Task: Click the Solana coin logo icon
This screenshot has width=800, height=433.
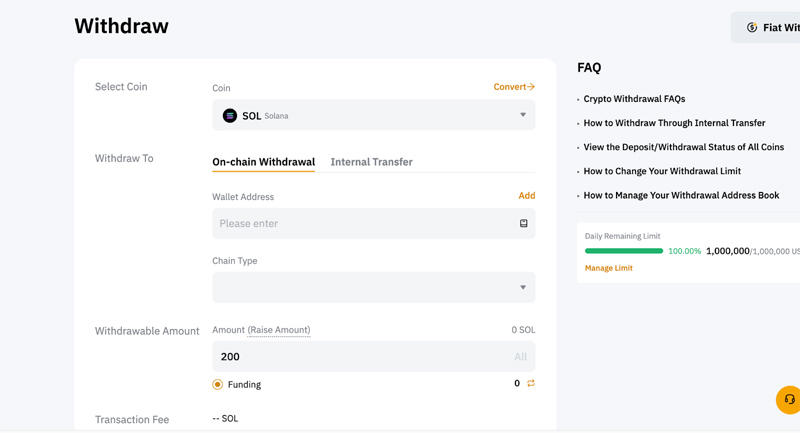Action: point(230,116)
